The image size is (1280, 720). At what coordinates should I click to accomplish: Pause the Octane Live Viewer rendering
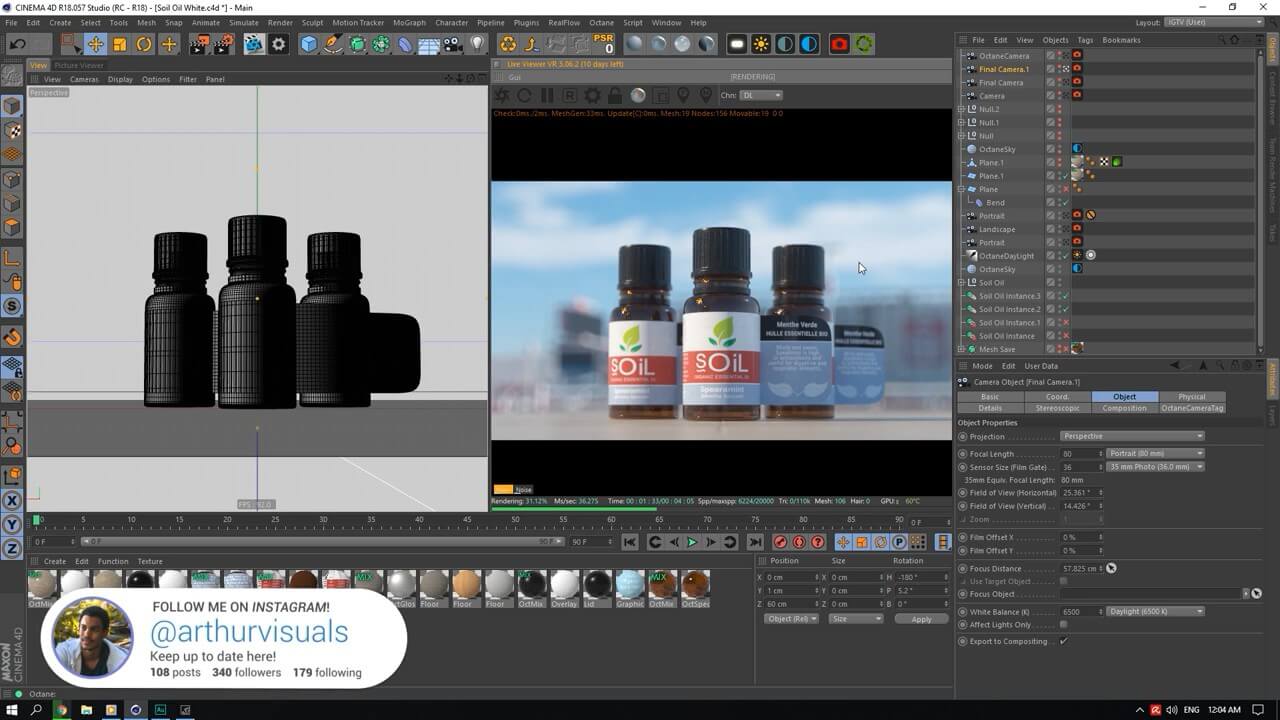pyautogui.click(x=546, y=95)
